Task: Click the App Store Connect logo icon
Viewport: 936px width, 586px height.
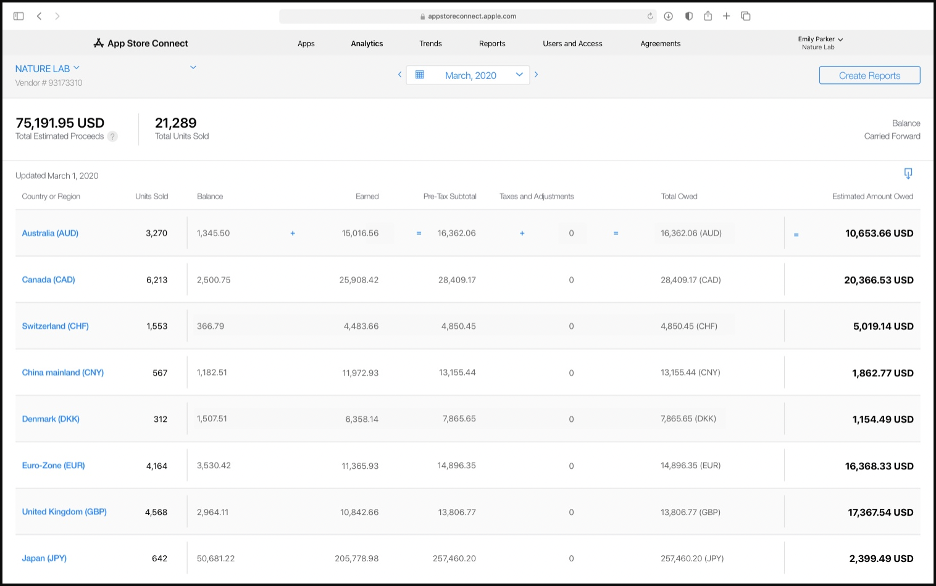Action: pos(98,43)
